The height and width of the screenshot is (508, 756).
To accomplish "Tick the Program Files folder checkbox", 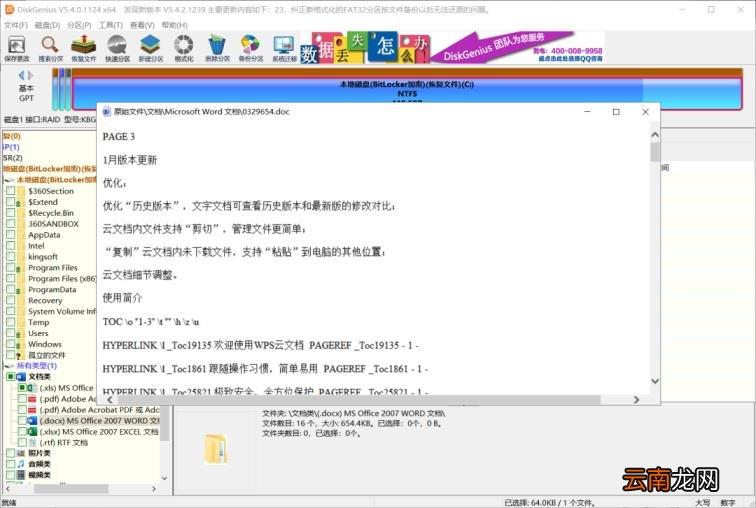I will pos(11,267).
